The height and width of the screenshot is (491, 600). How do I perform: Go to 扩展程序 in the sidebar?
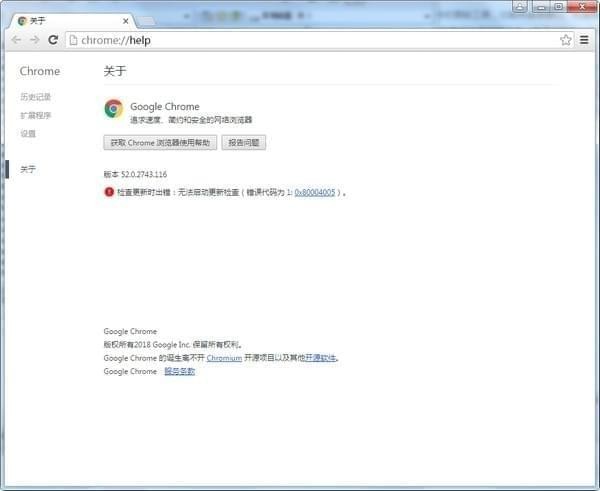pos(35,115)
